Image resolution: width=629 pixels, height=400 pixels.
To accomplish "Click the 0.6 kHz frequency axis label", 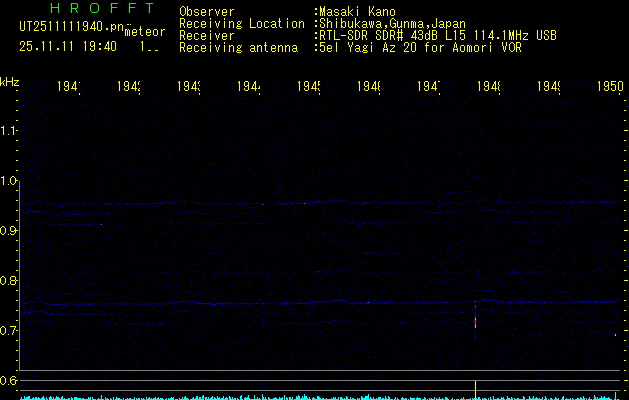I will tap(9, 381).
